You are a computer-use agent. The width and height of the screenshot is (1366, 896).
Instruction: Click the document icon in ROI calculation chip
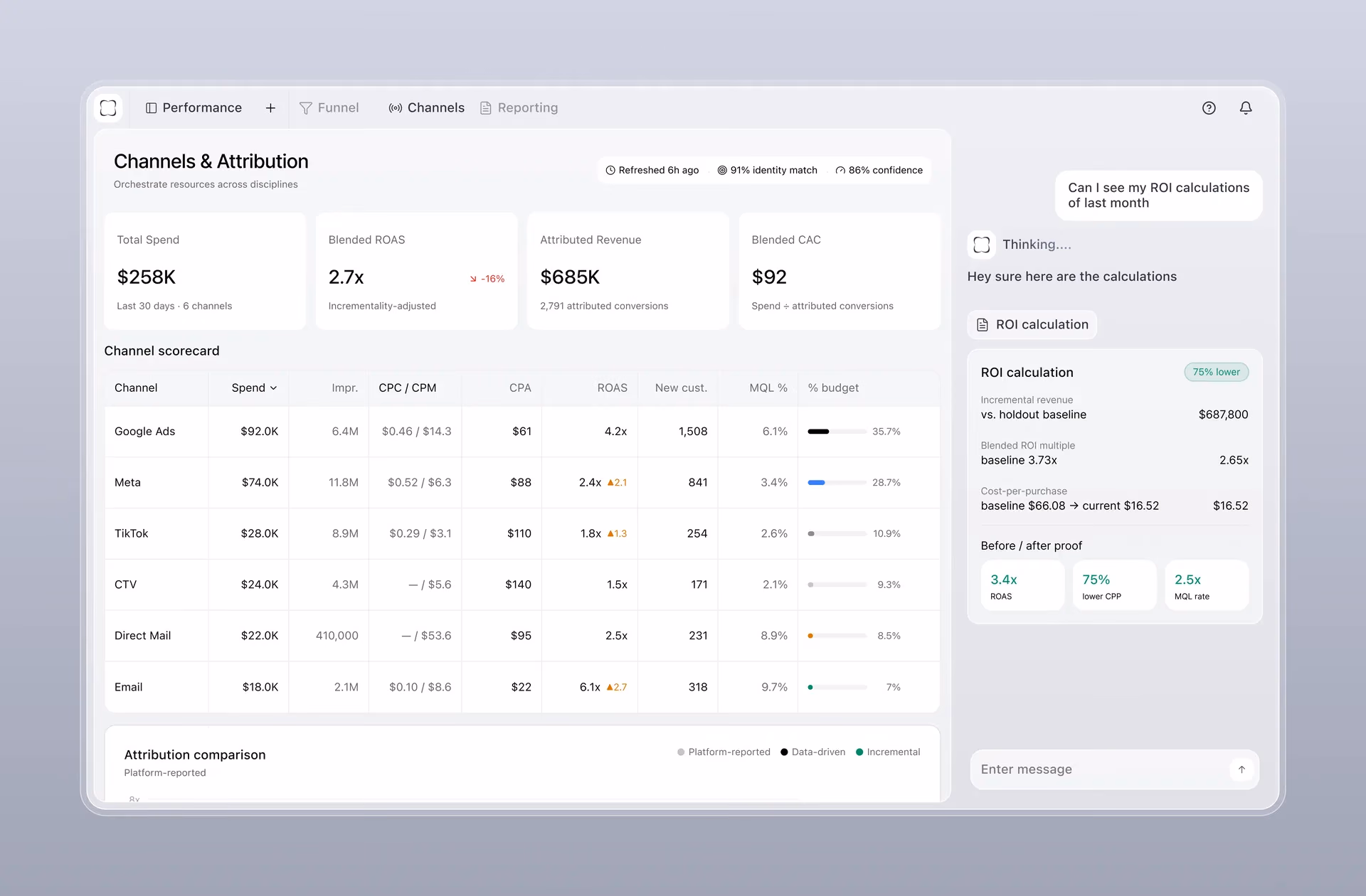pos(983,325)
